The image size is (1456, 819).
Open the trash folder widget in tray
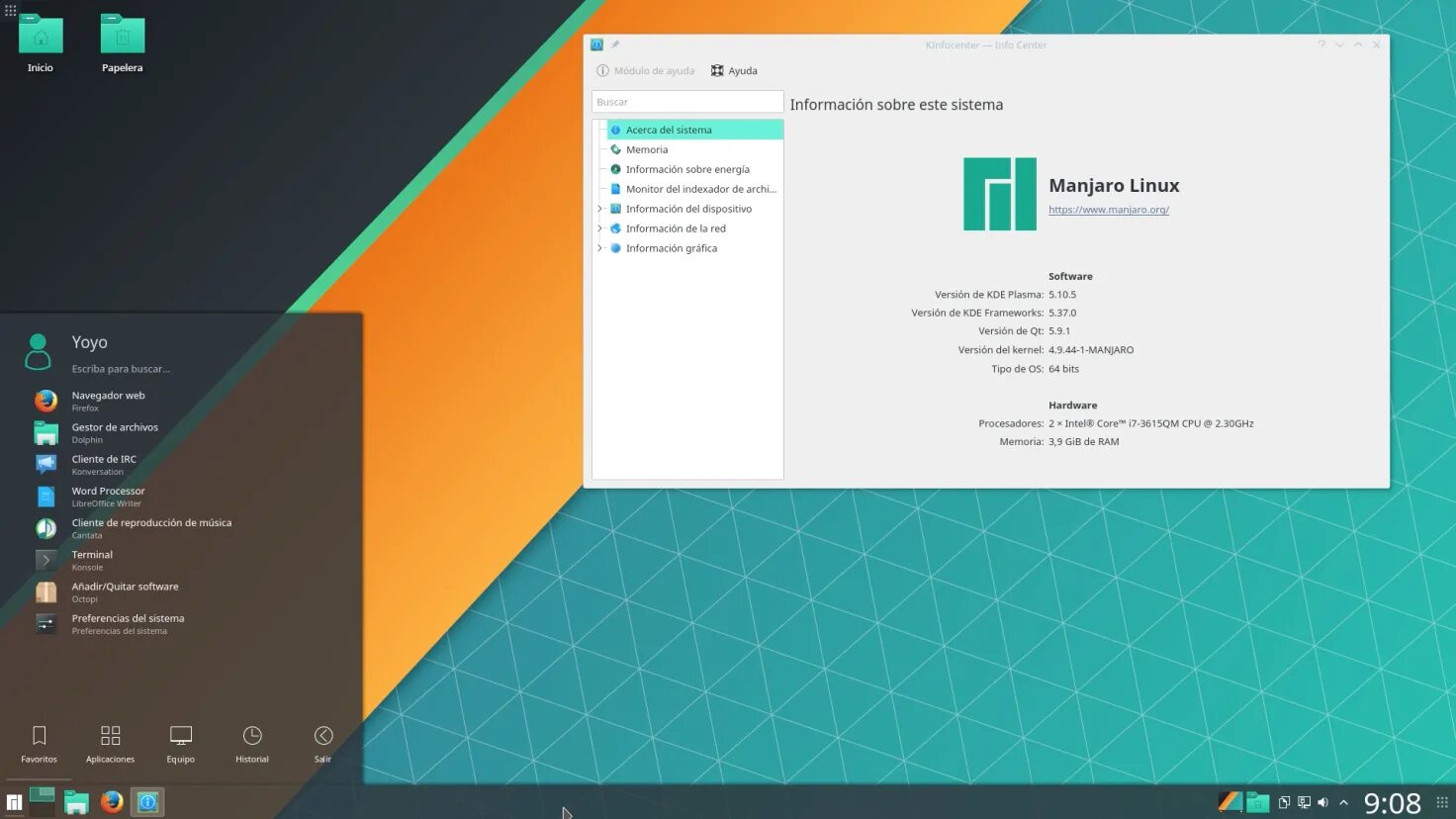point(1257,802)
